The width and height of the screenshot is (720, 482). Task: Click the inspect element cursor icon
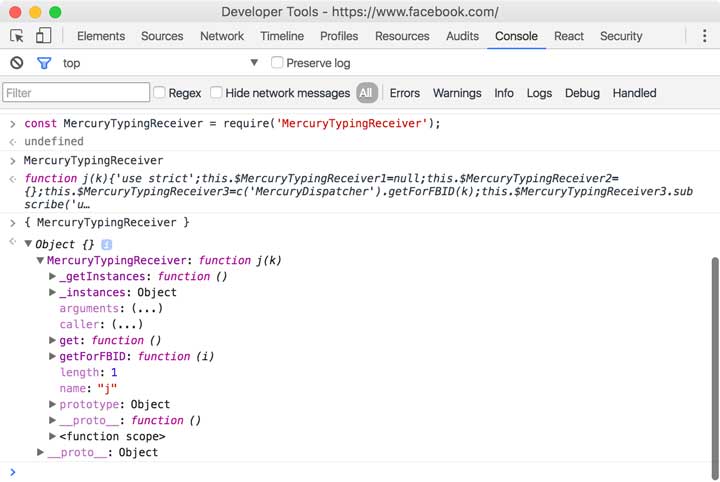(x=17, y=36)
